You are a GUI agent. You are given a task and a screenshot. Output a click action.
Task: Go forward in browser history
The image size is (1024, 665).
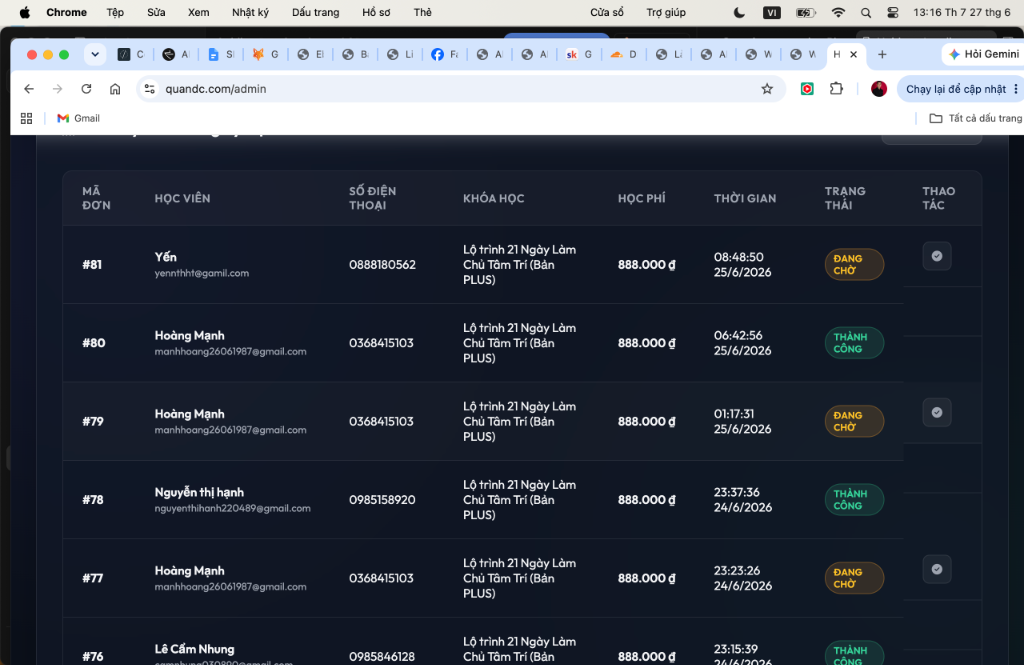point(57,89)
